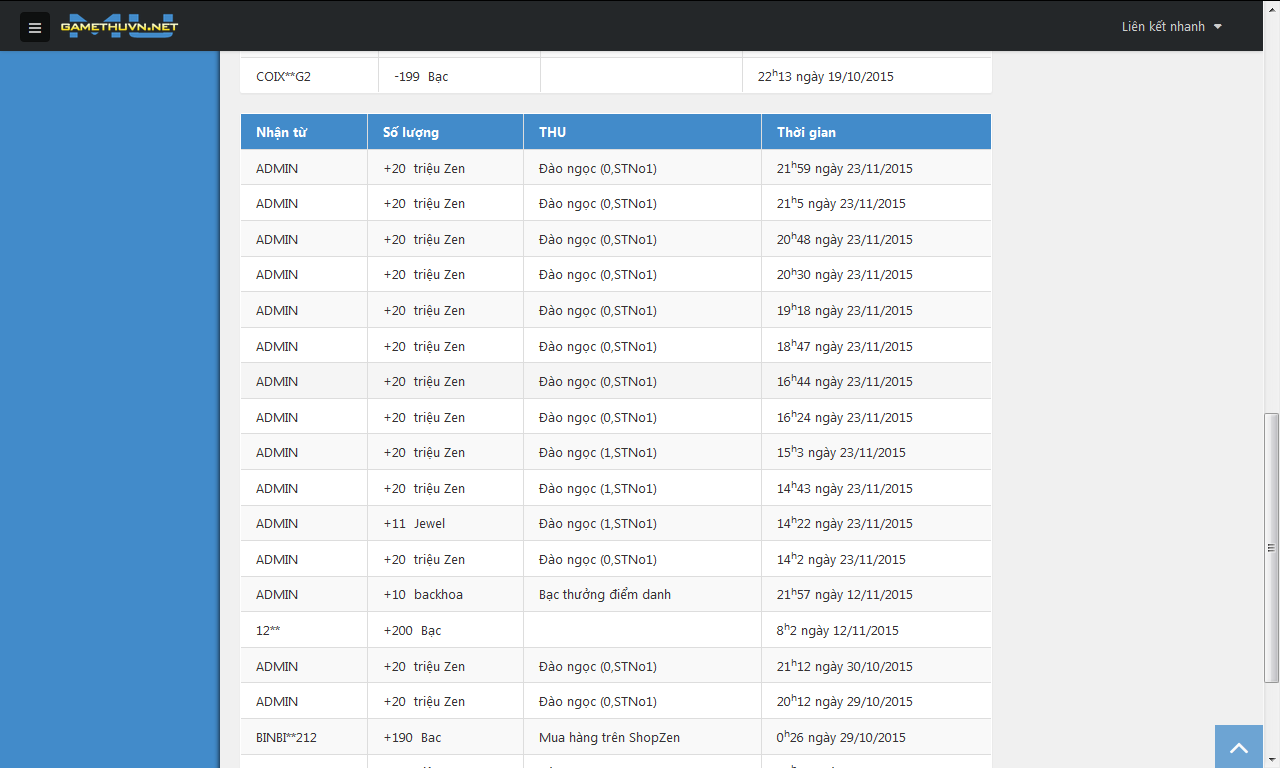Click Đào ngọc (1,STNo1) in 15h3 row
This screenshot has height=768, width=1280.
click(598, 453)
